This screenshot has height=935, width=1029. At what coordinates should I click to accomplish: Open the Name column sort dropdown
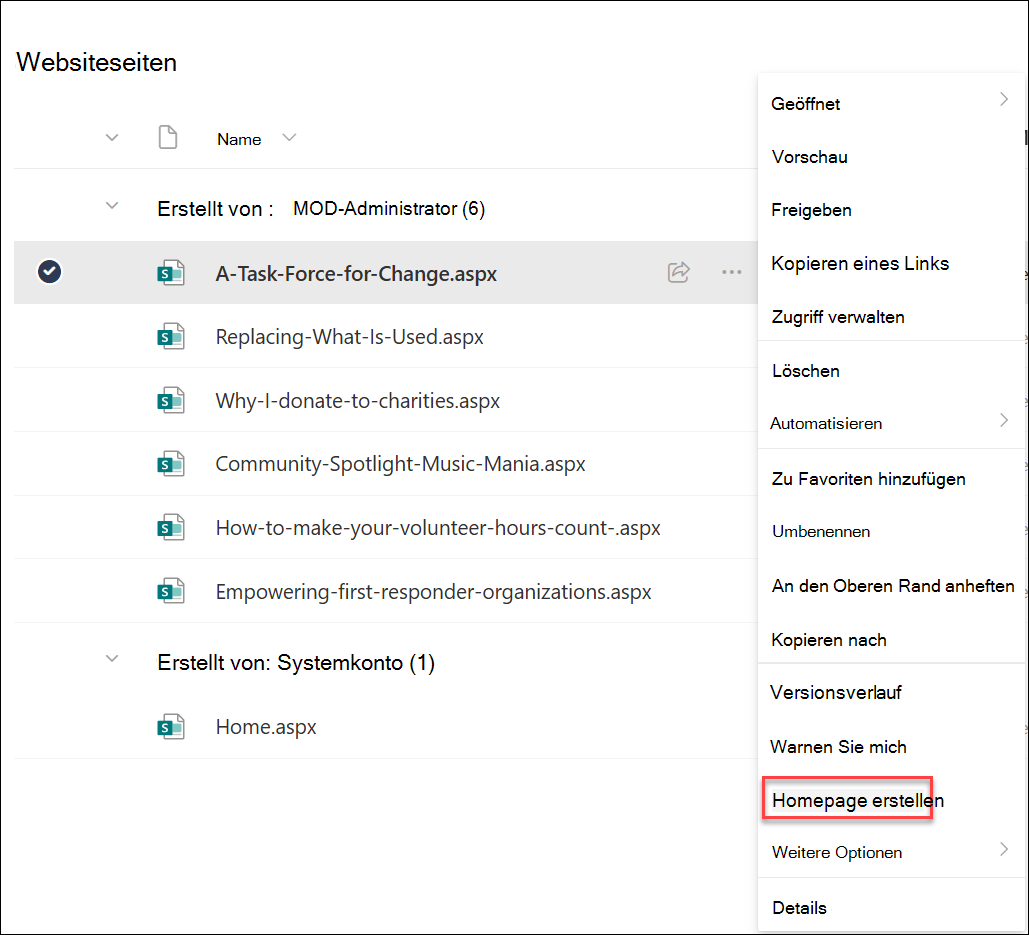(289, 137)
